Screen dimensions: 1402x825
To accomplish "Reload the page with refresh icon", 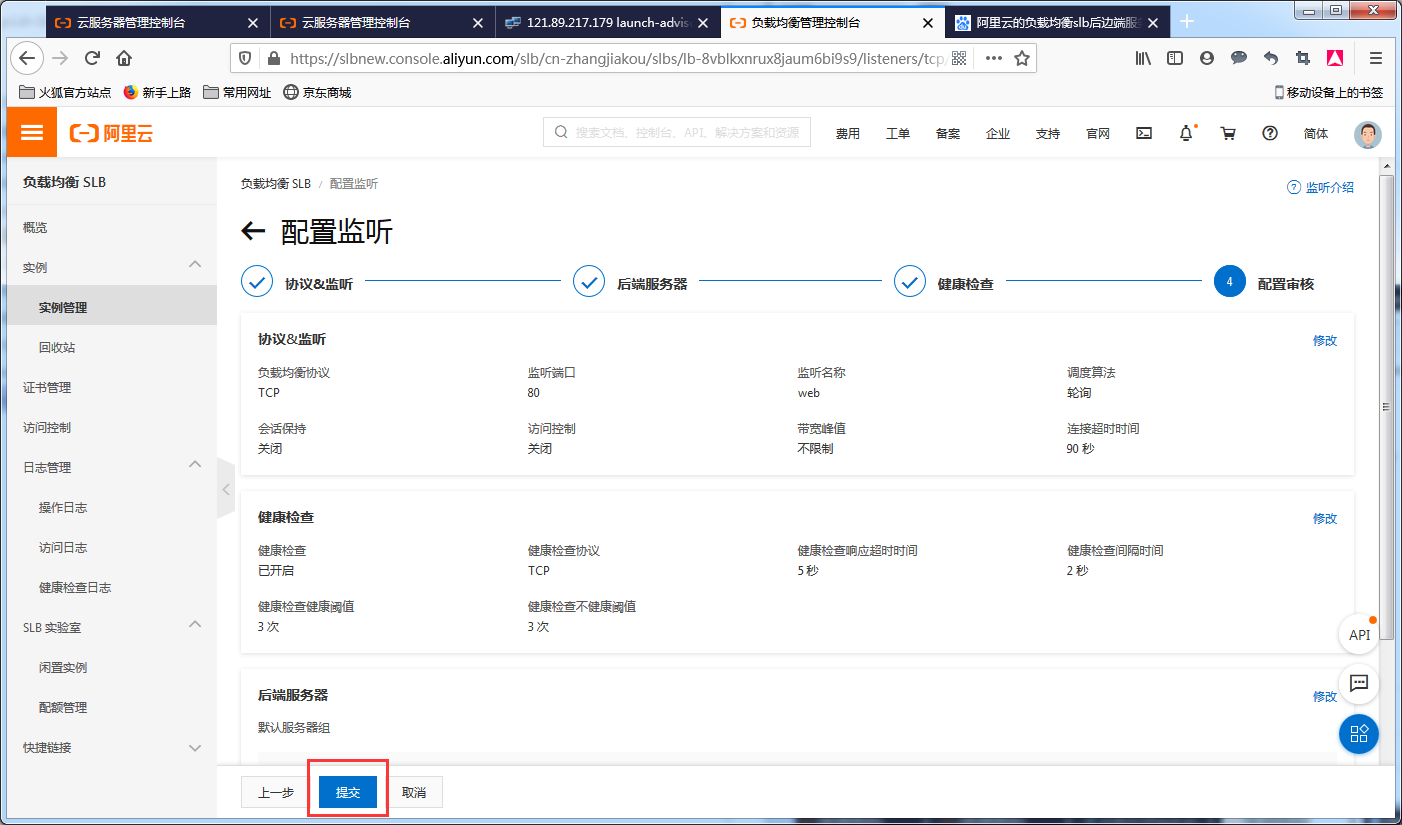I will pos(91,58).
